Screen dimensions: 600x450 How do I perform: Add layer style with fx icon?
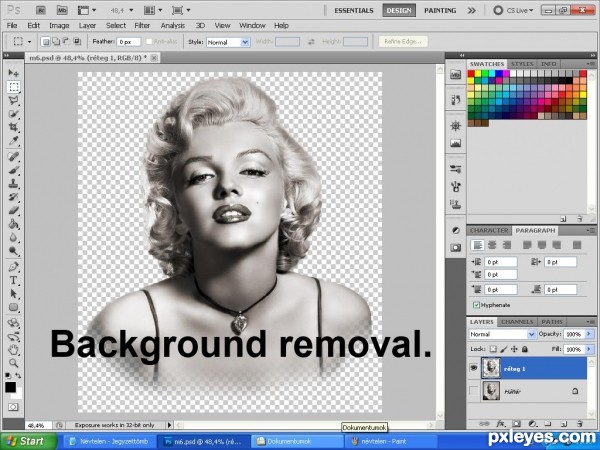[501, 424]
